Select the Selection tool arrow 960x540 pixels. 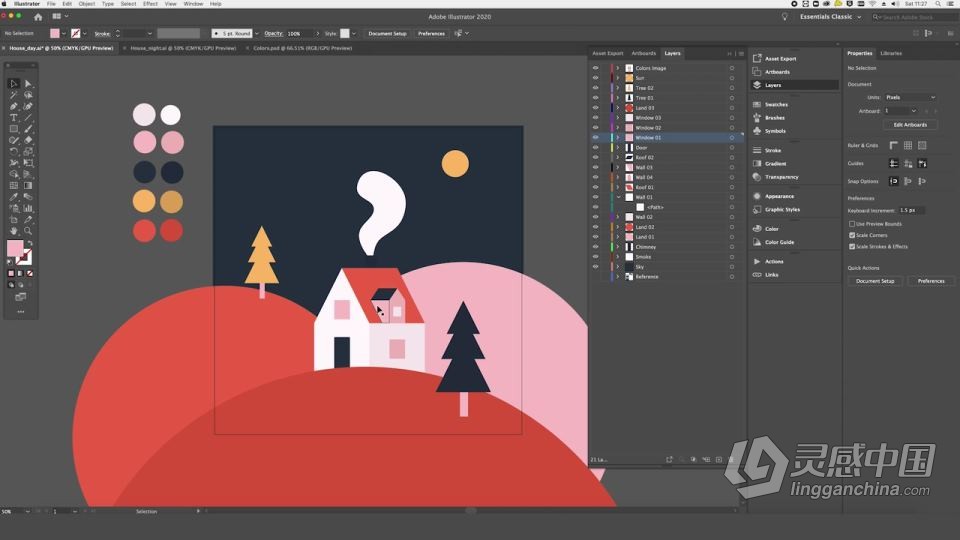tap(13, 83)
